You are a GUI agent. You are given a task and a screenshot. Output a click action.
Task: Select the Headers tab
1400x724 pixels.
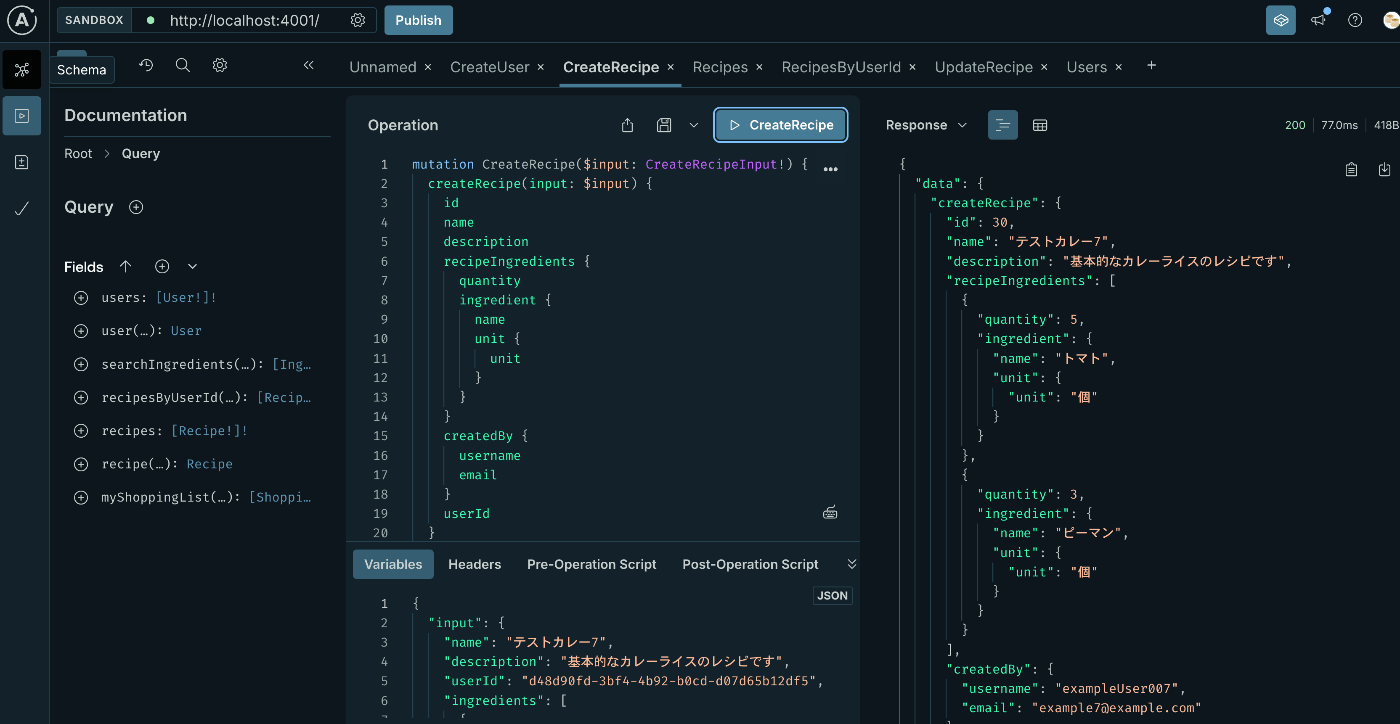pos(475,564)
